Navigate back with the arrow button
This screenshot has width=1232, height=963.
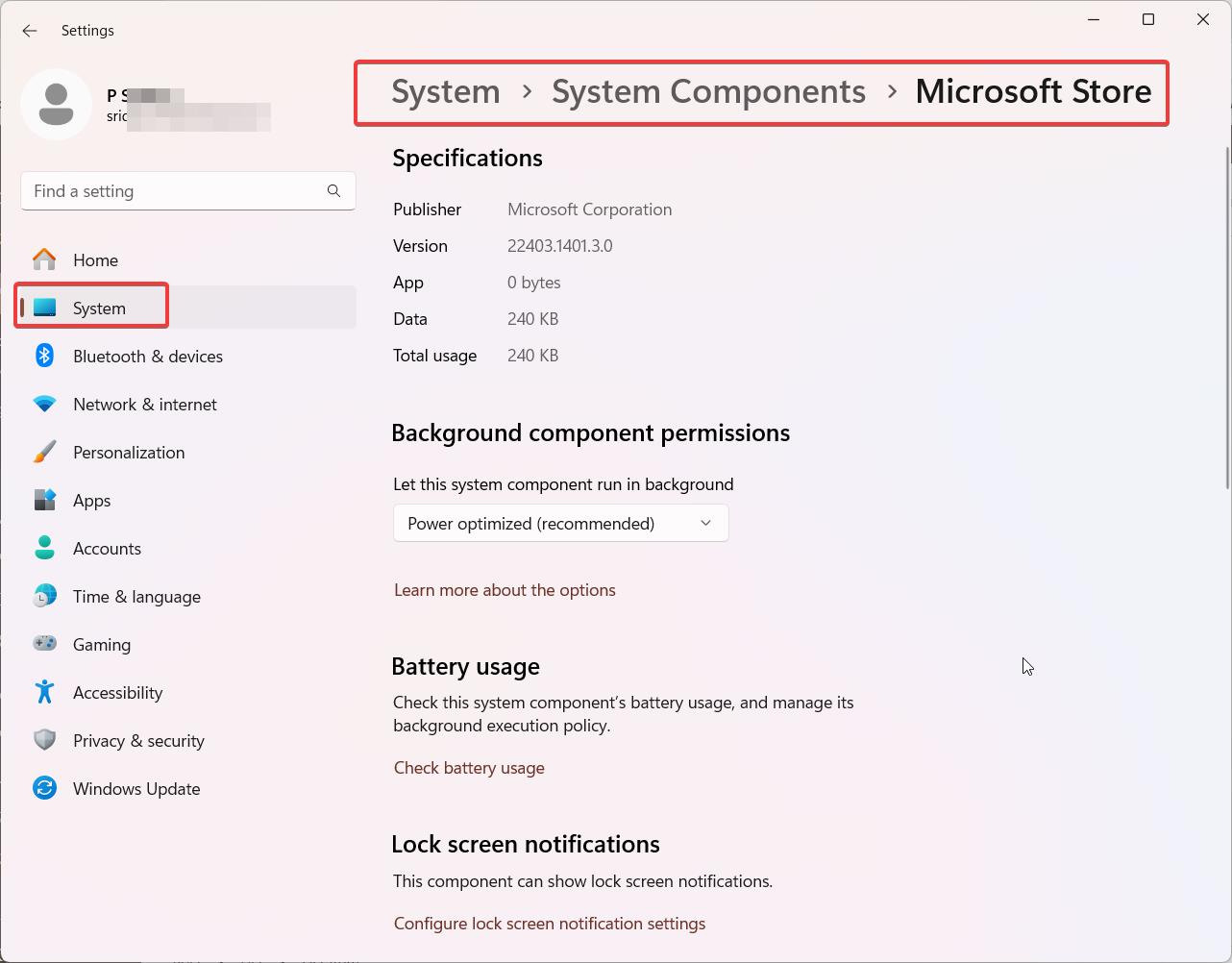[x=29, y=30]
